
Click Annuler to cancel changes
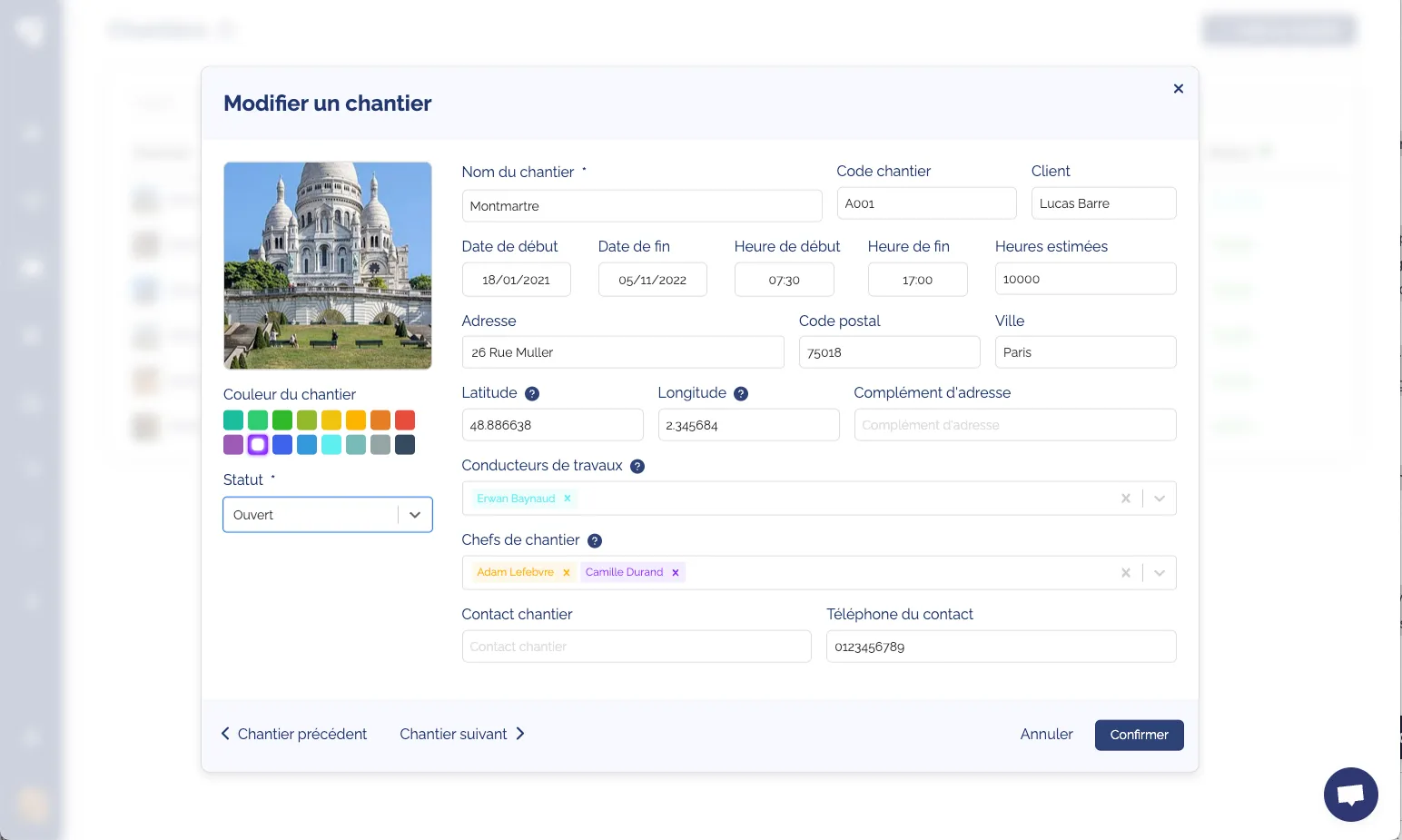click(1046, 734)
